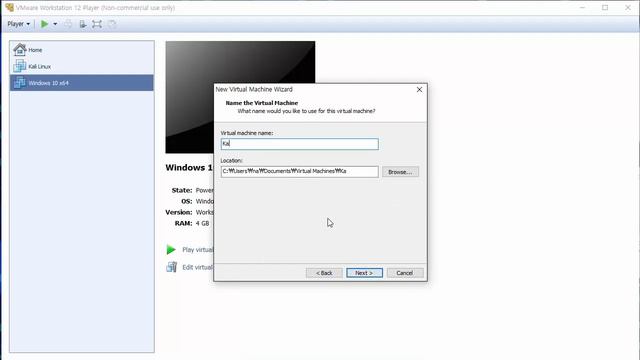Click the green Play virtual machine icon
The width and height of the screenshot is (640, 360).
[x=171, y=249]
